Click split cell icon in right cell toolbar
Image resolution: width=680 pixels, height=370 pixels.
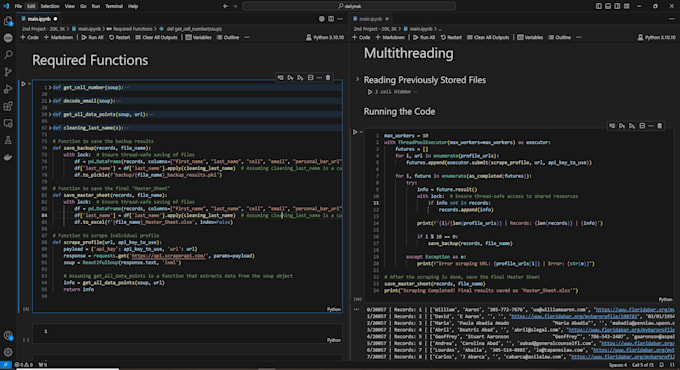642,126
